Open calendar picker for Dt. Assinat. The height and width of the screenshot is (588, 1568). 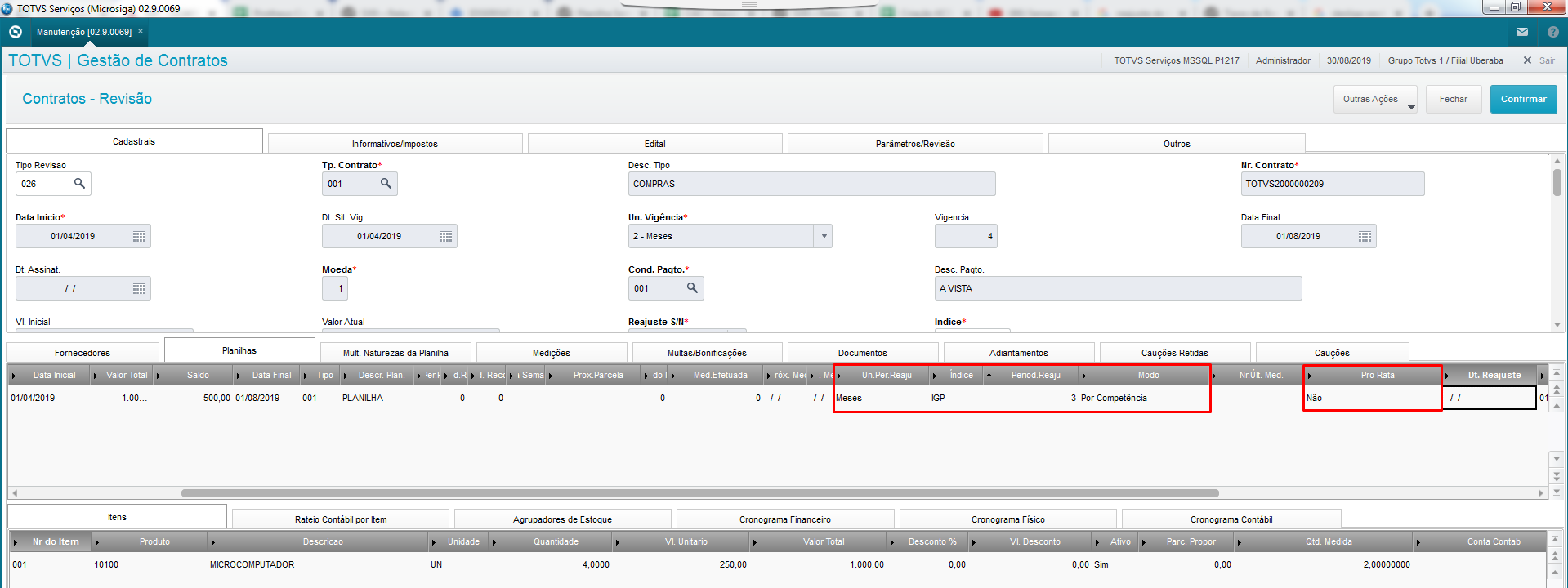(x=140, y=289)
